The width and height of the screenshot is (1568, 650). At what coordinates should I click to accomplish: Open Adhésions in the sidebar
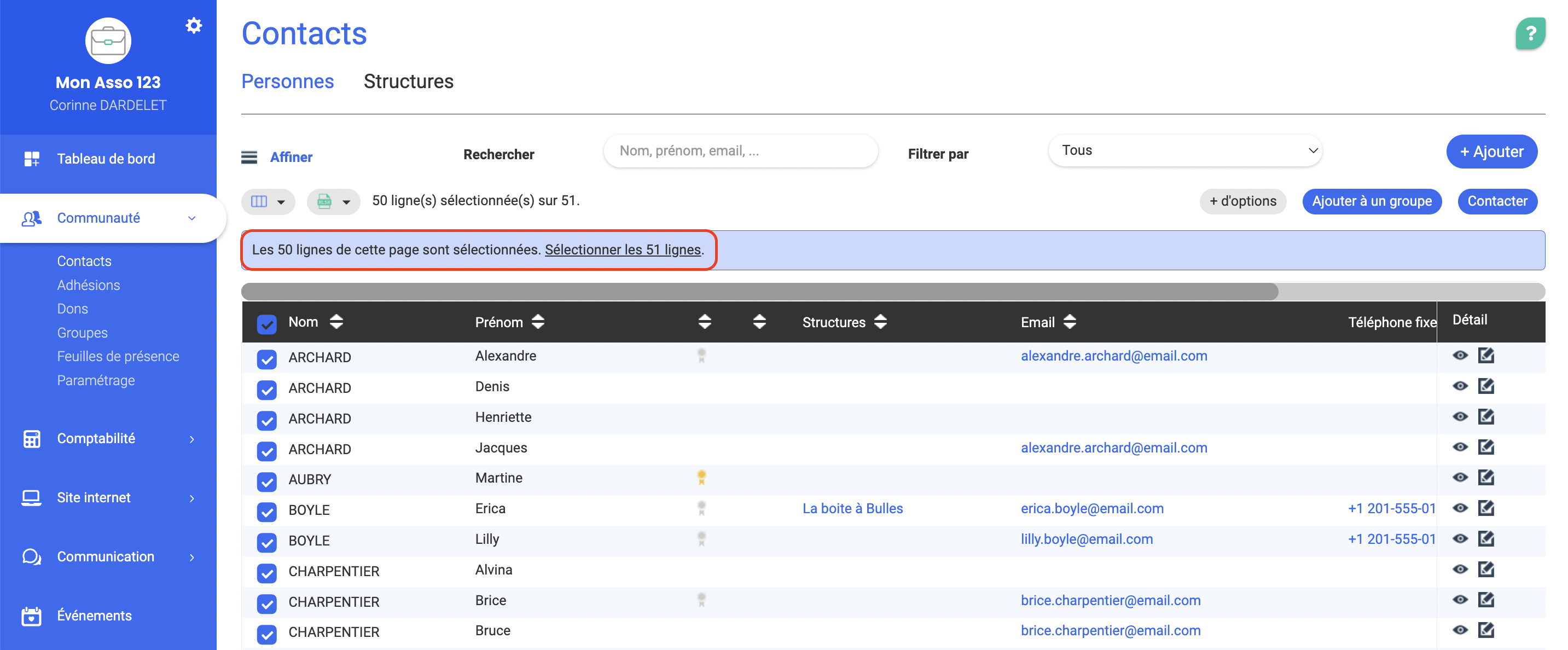(x=88, y=285)
